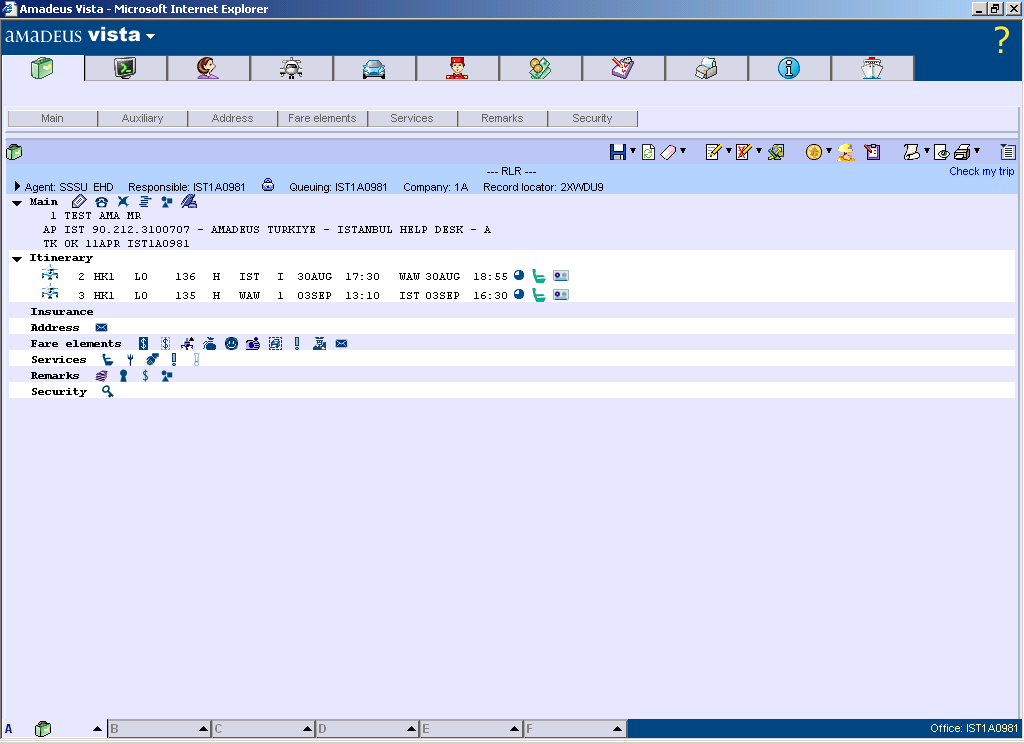Open the hotel bellboy module tab
Viewport: 1024px width, 744px height.
pos(457,68)
